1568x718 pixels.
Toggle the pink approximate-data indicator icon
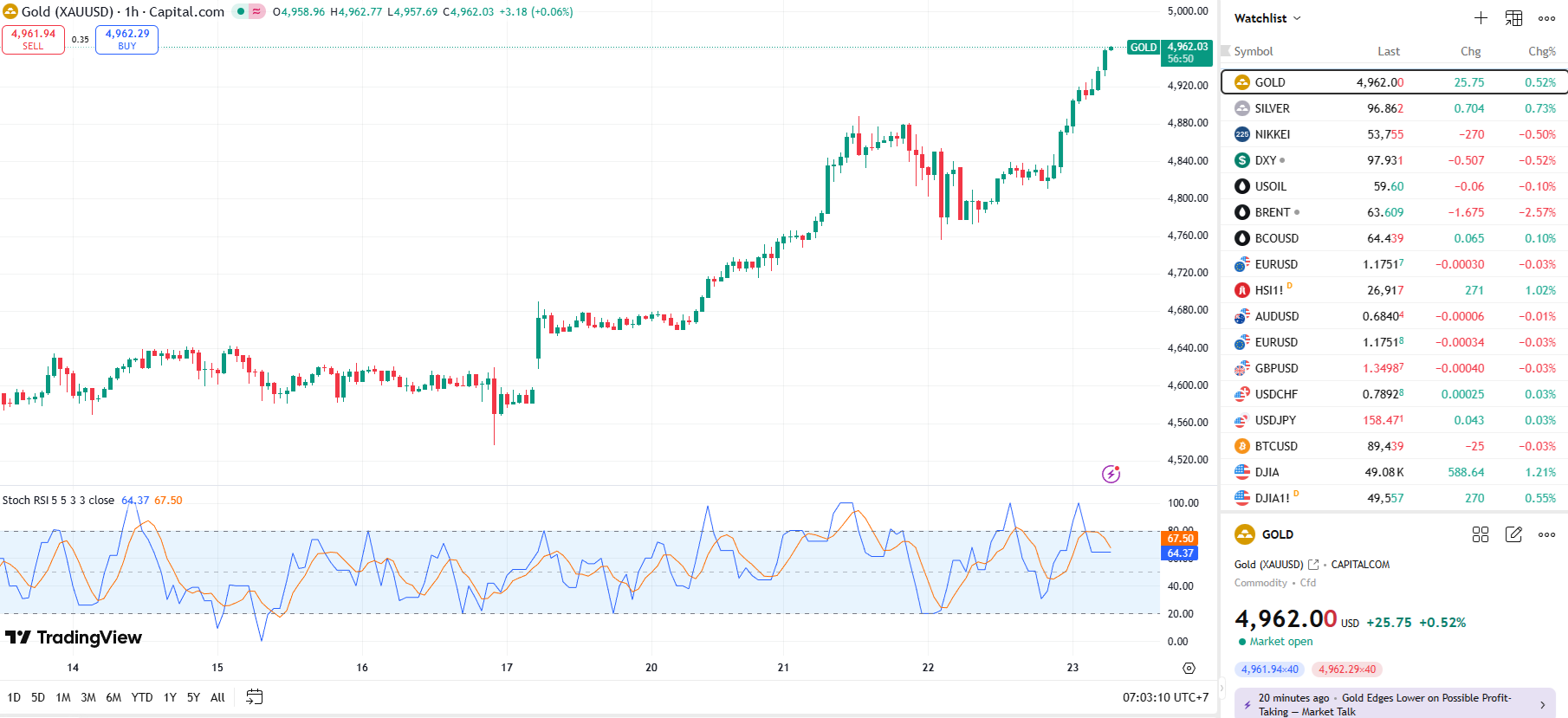(256, 12)
